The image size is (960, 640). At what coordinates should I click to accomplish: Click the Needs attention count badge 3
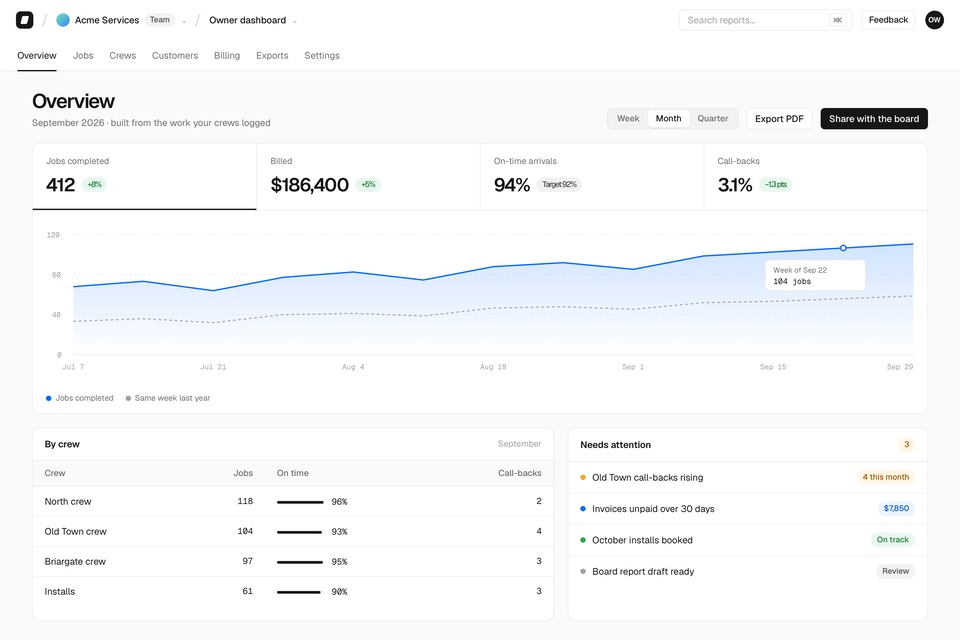pos(907,445)
